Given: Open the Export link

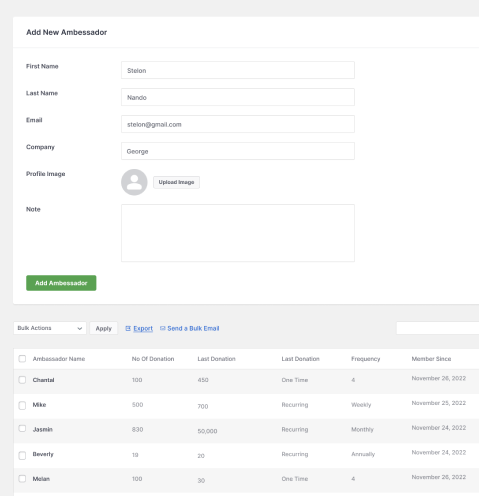Looking at the screenshot, I should pyautogui.click(x=143, y=328).
